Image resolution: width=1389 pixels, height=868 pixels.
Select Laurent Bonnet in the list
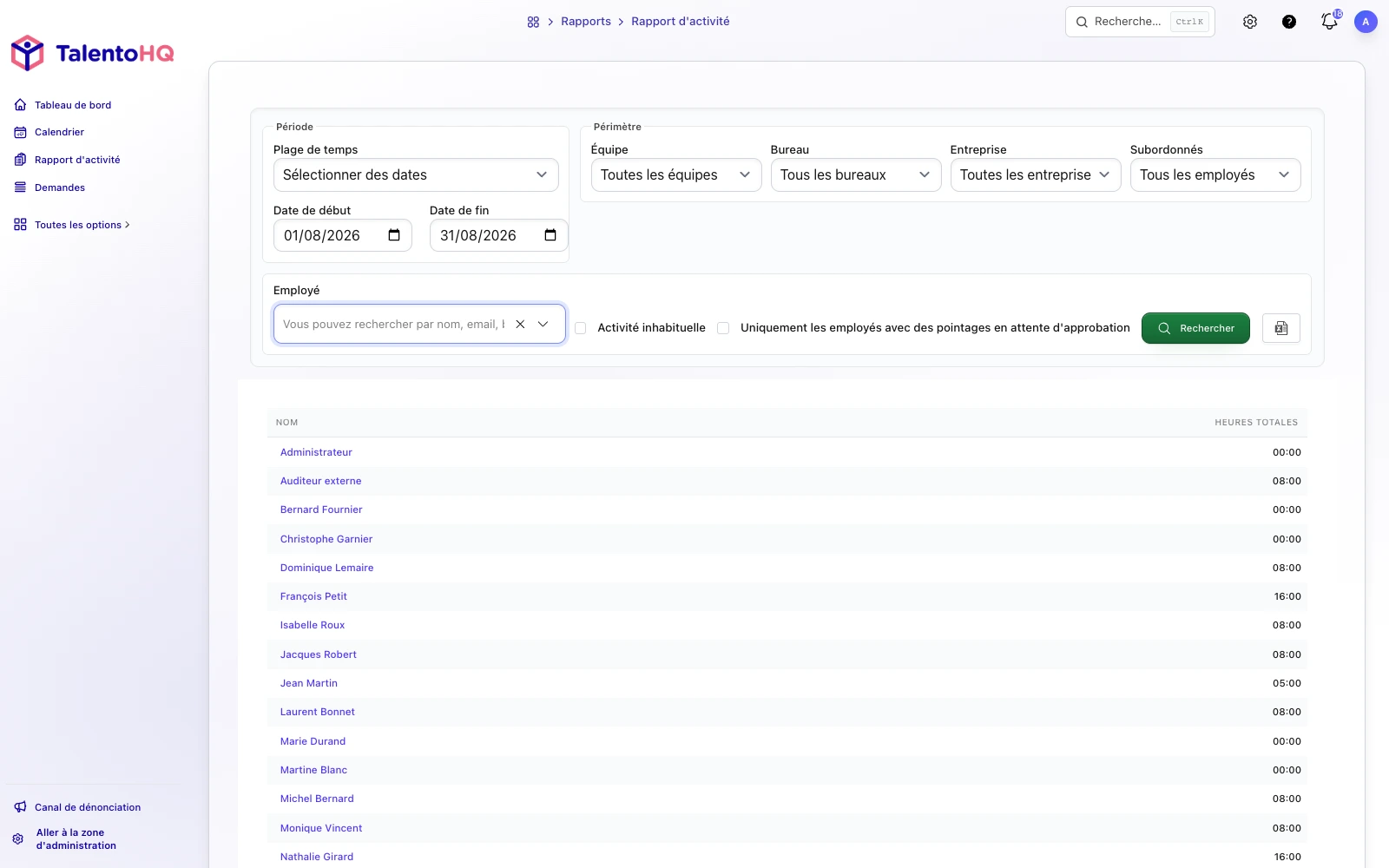(317, 712)
